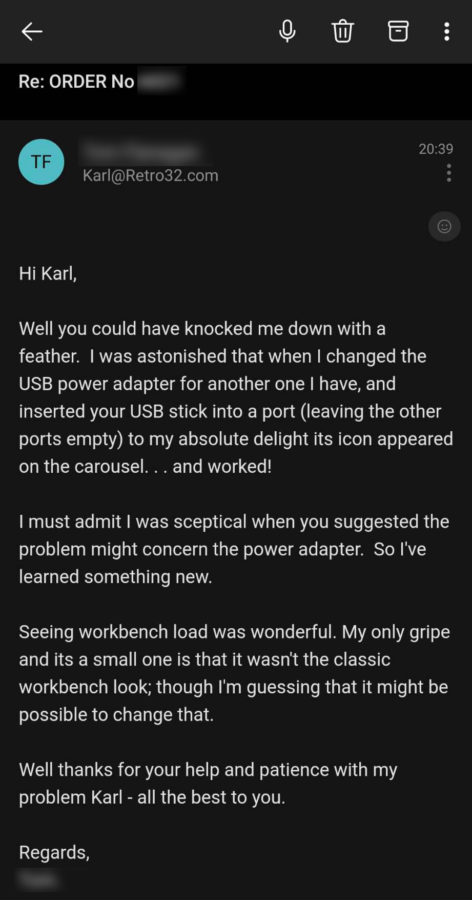This screenshot has height=900, width=472.
Task: Go back using the left arrow
Action: (32, 32)
